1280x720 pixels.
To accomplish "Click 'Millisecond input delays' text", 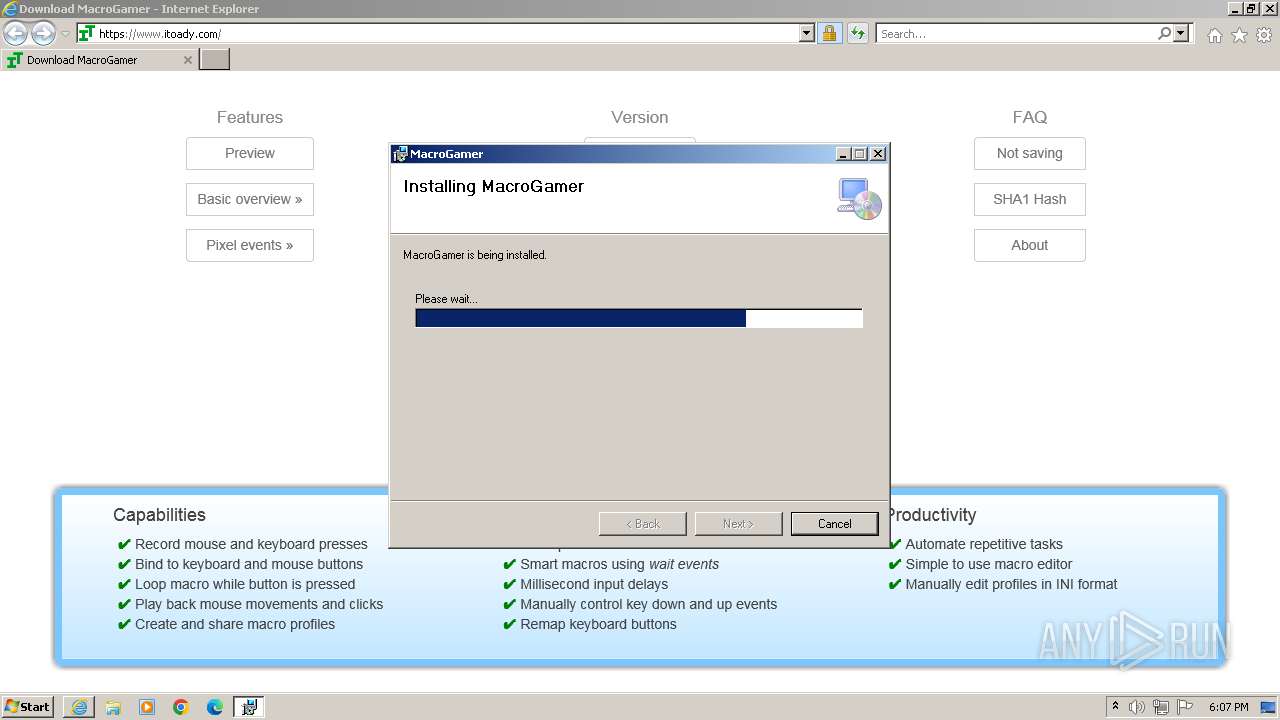I will (594, 584).
